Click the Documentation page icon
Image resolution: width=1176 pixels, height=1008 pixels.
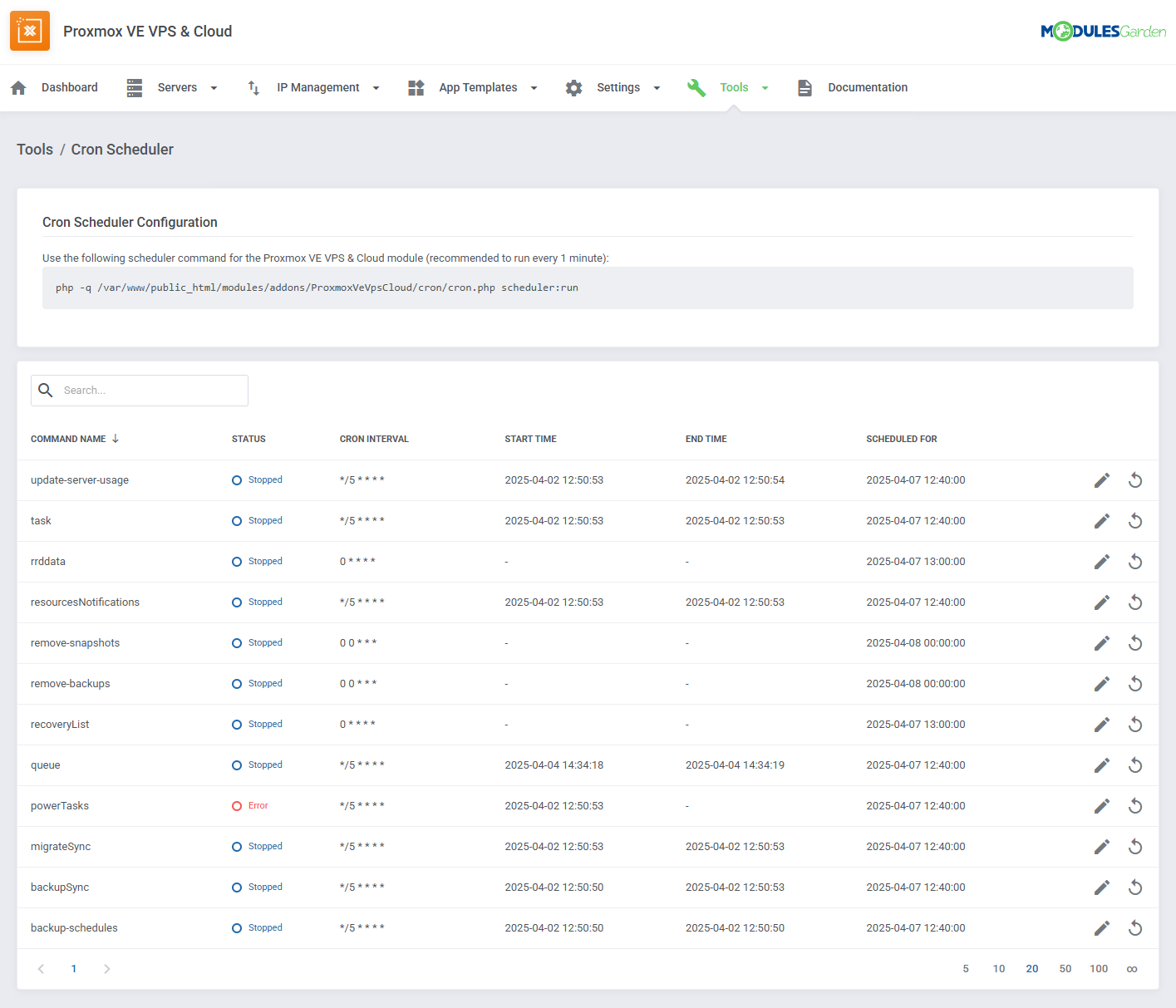[805, 87]
